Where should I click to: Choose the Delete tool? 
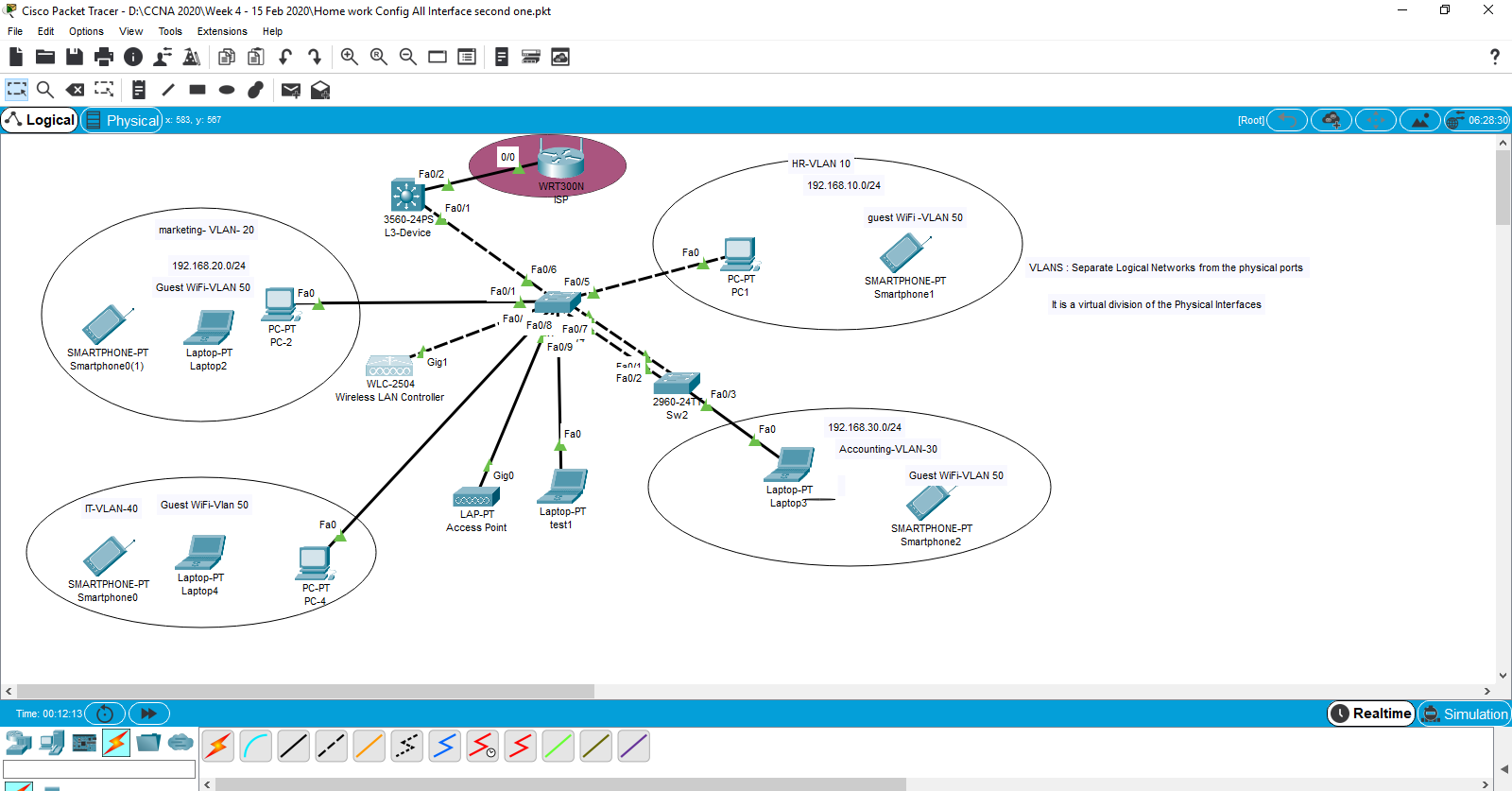[75, 90]
